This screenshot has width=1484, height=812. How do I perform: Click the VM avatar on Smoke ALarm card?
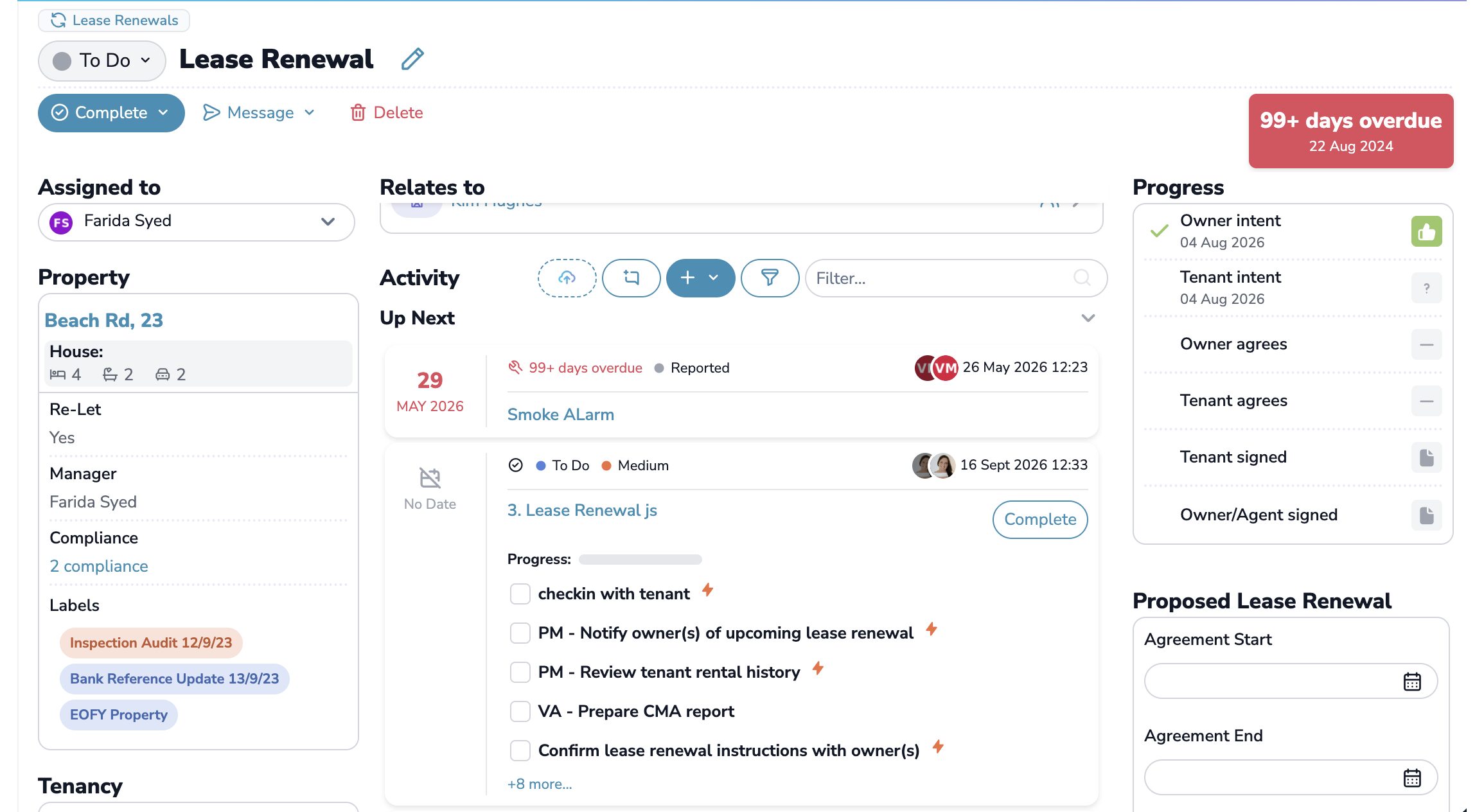tap(945, 368)
